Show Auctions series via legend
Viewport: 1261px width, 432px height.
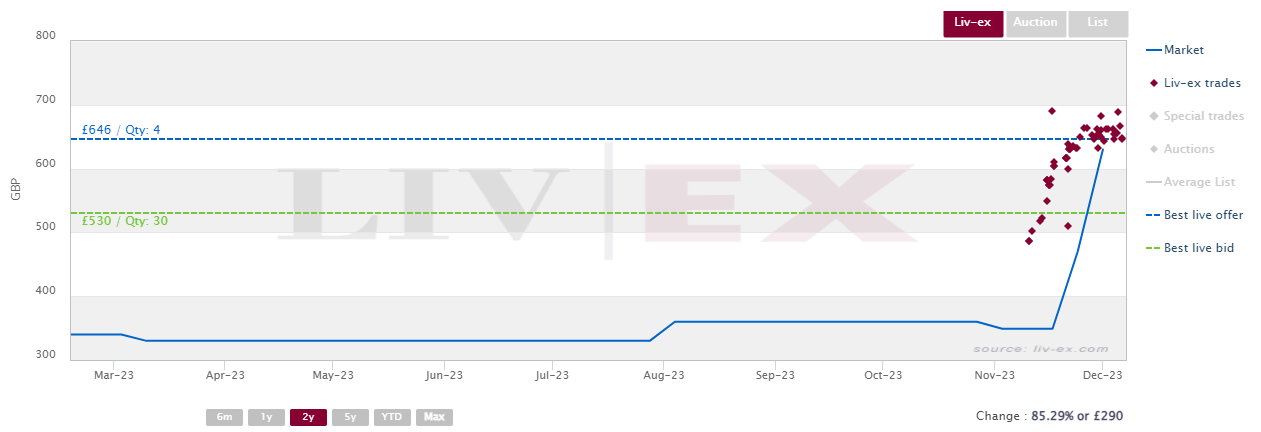(1180, 149)
